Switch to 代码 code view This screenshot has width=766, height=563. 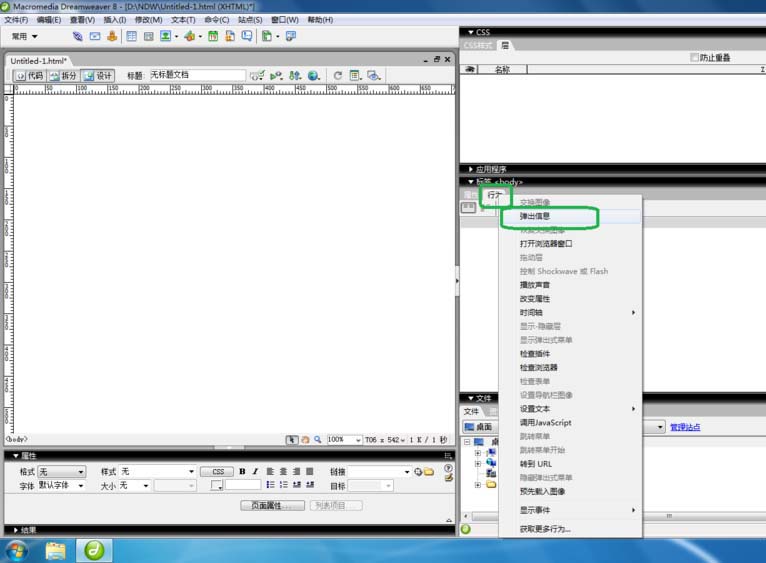coord(29,75)
